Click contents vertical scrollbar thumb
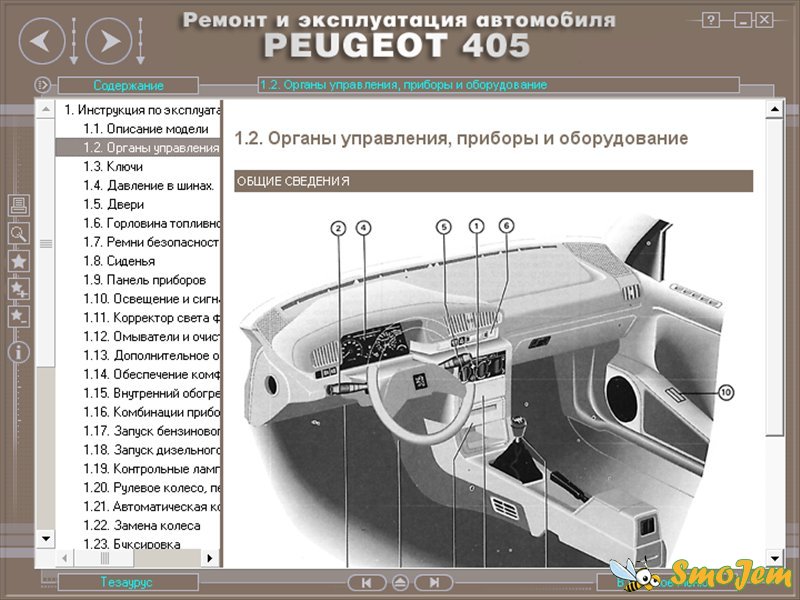The width and height of the screenshot is (800, 600). click(x=46, y=243)
